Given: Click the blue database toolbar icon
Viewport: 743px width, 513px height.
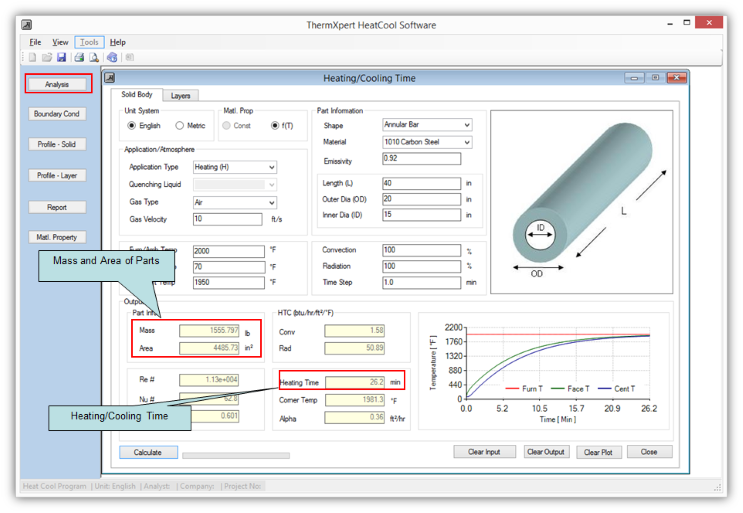Looking at the screenshot, I should pos(112,57).
